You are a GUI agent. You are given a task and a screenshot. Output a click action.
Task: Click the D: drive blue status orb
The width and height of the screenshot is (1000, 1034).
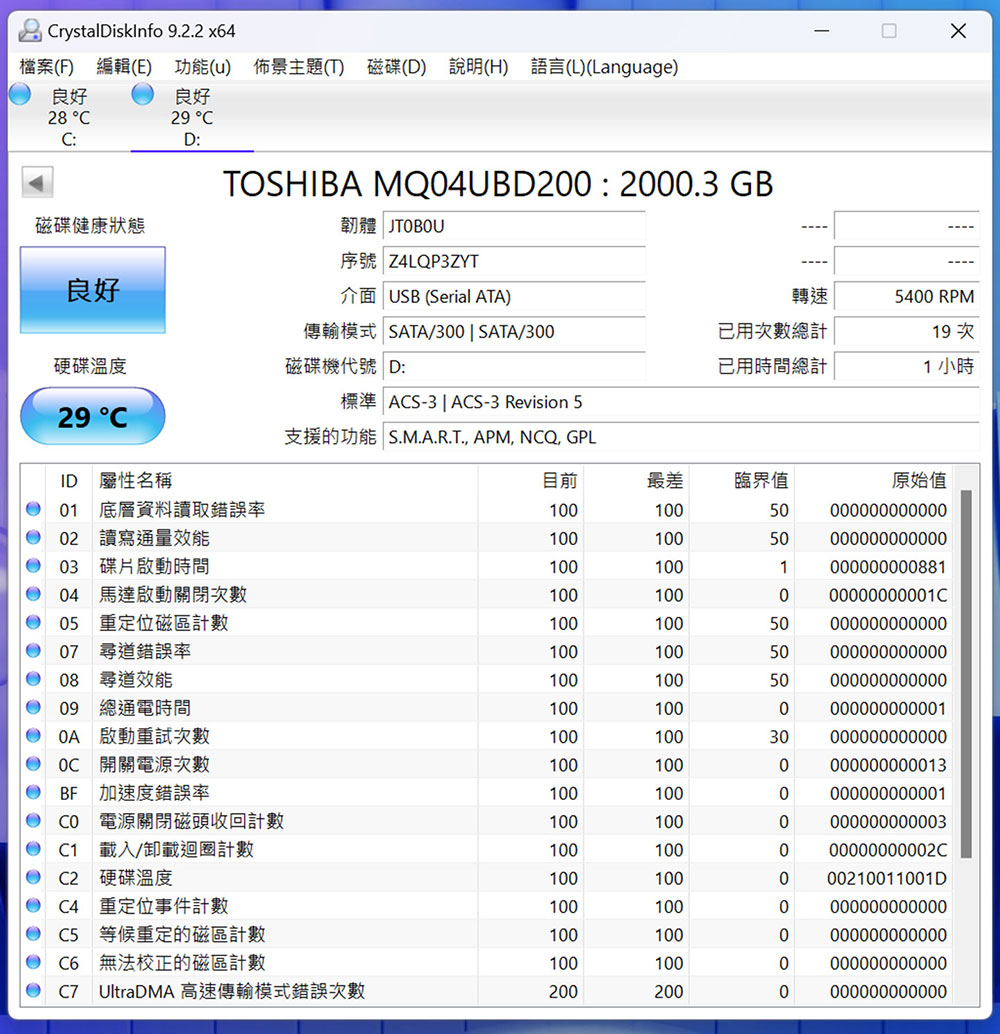[x=143, y=95]
